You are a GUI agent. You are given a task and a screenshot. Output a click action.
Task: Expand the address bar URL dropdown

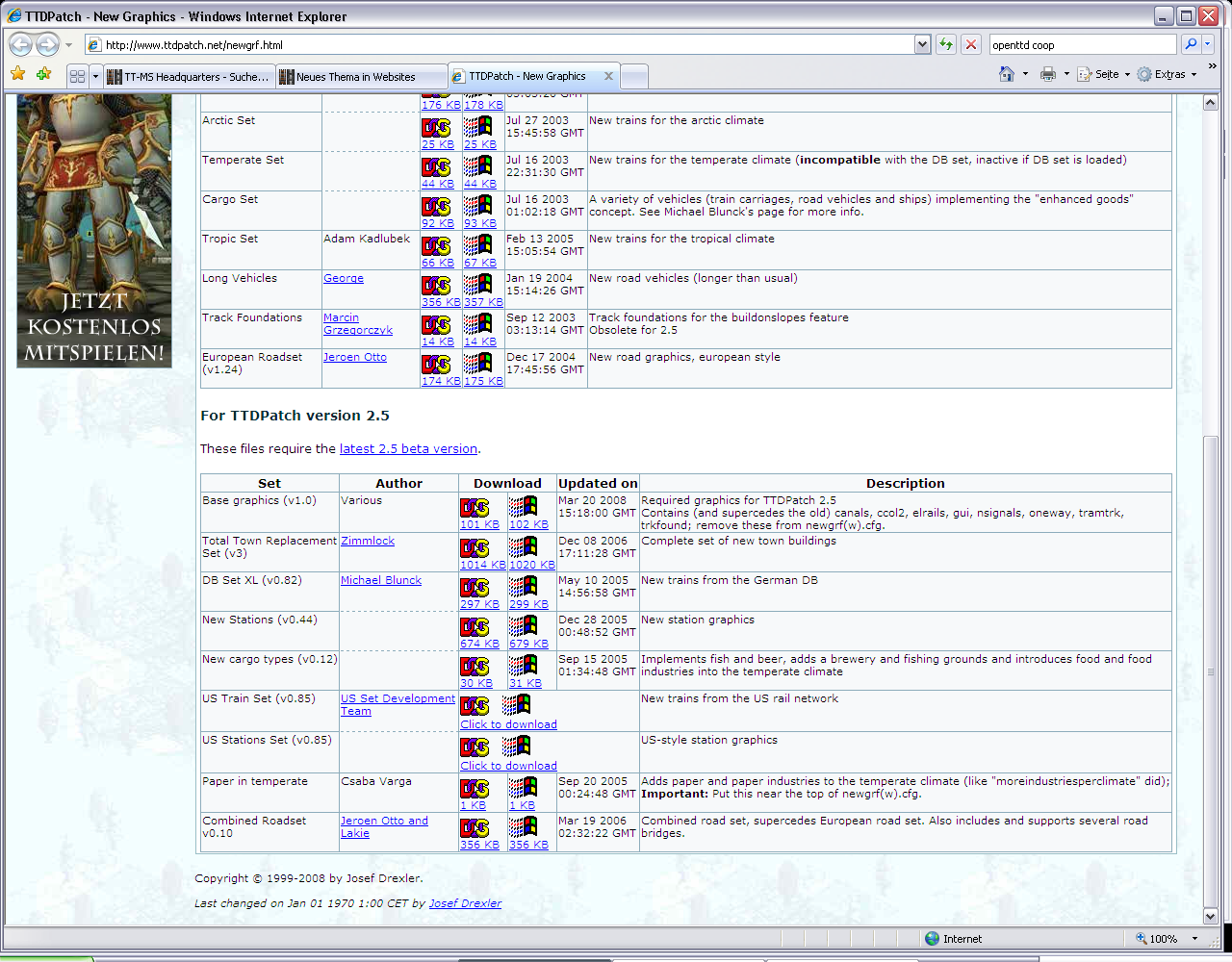click(922, 44)
